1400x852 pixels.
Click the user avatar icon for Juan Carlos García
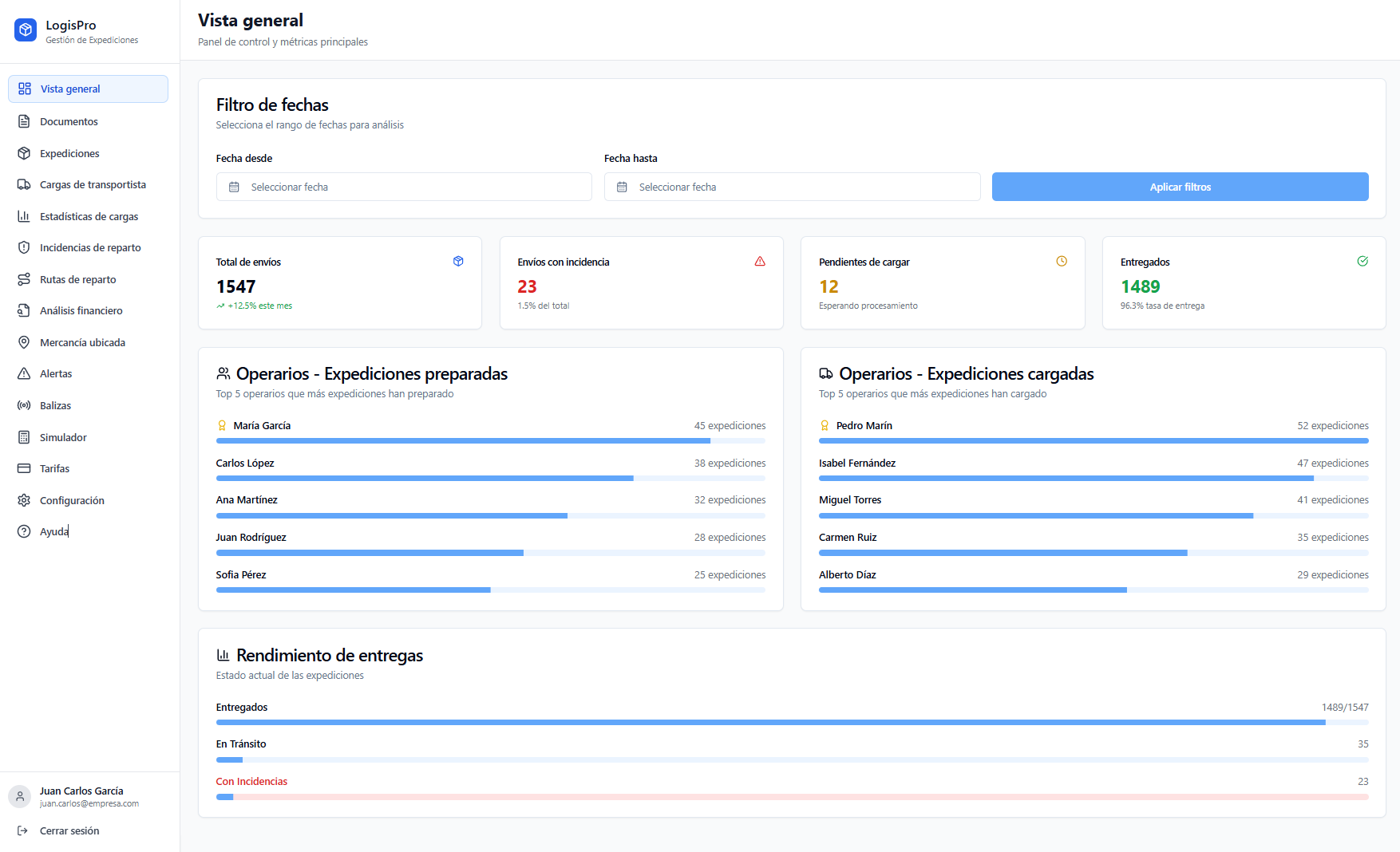click(20, 796)
